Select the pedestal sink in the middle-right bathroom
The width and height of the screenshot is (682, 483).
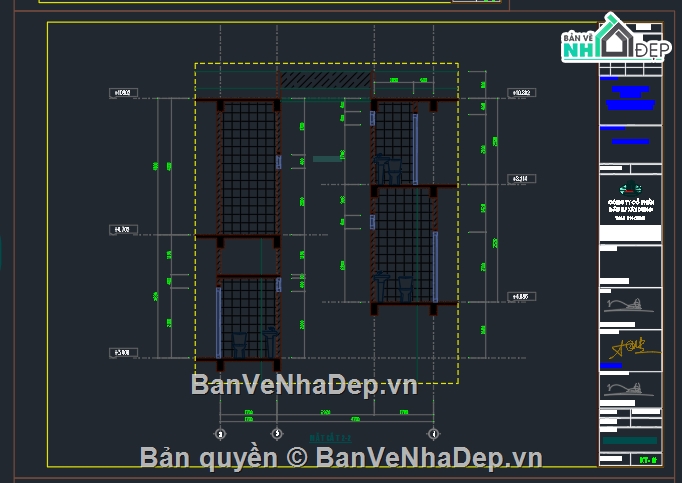pos(381,286)
